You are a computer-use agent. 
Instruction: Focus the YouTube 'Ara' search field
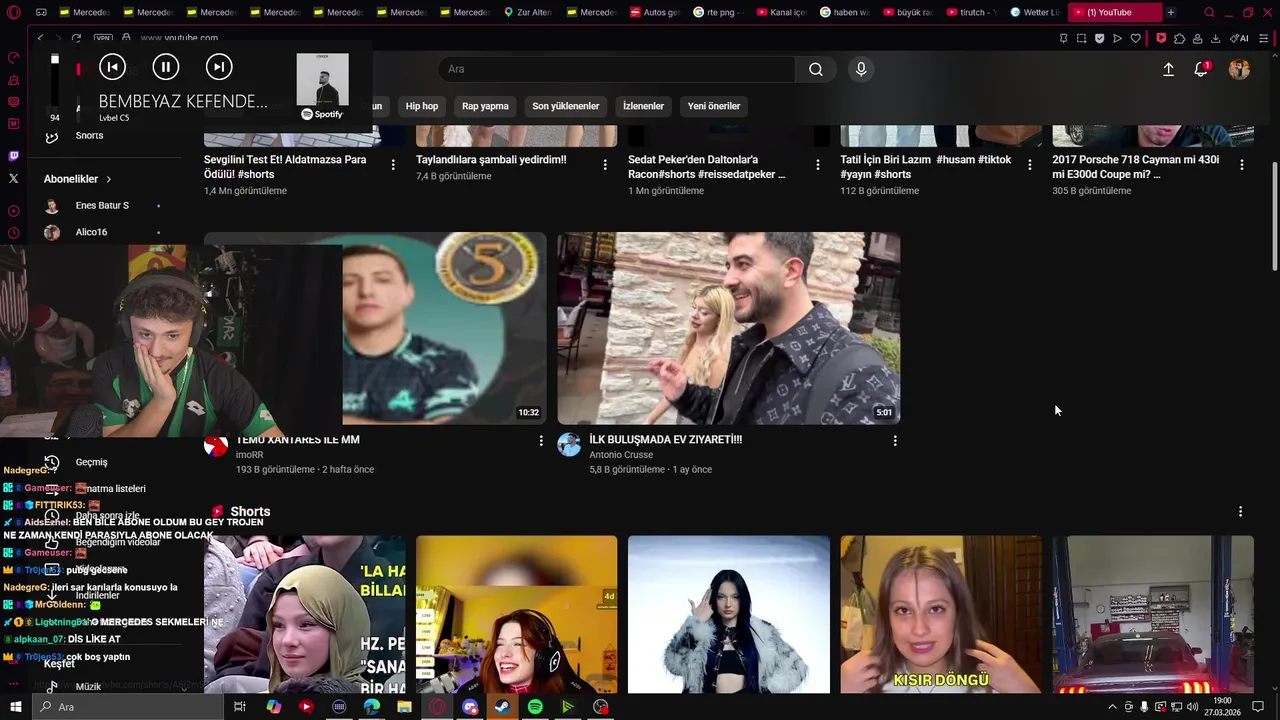coord(617,69)
